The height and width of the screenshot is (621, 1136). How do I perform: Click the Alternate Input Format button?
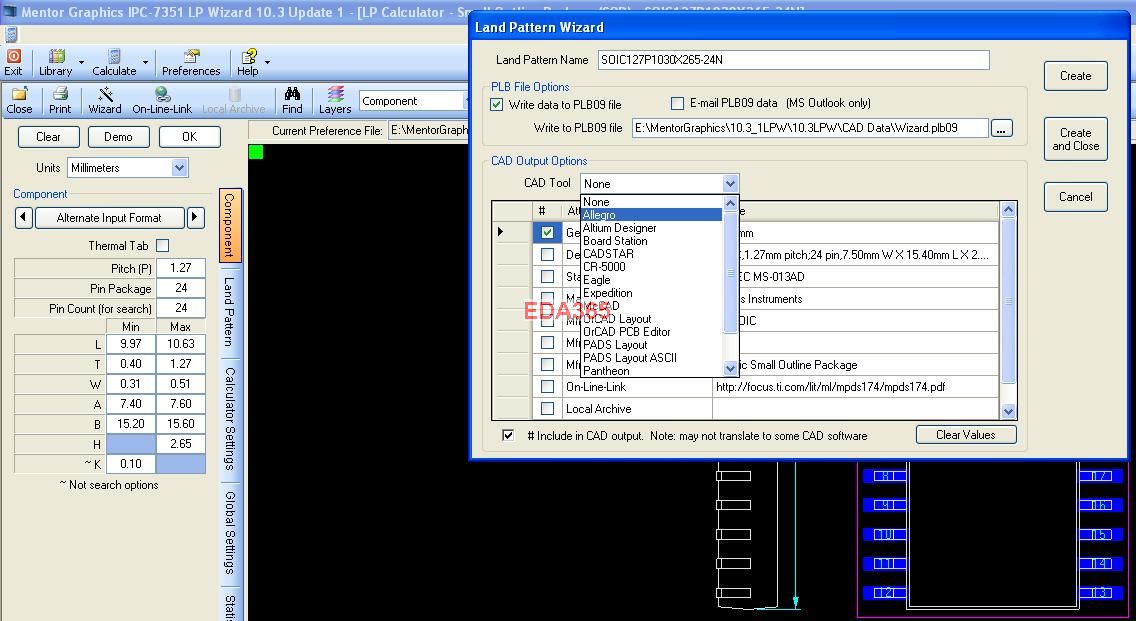pos(109,217)
